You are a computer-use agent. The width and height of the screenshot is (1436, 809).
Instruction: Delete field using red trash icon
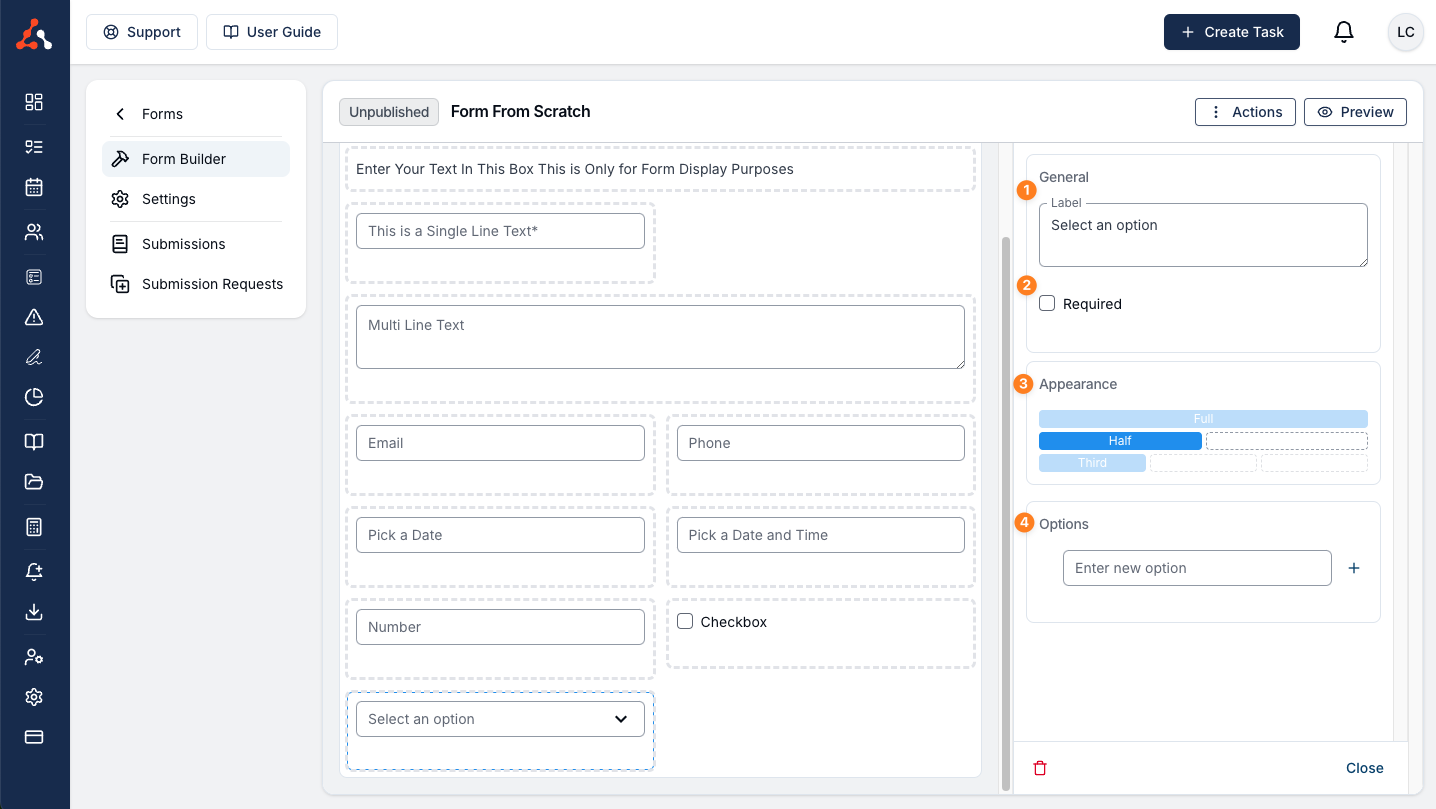(1040, 768)
